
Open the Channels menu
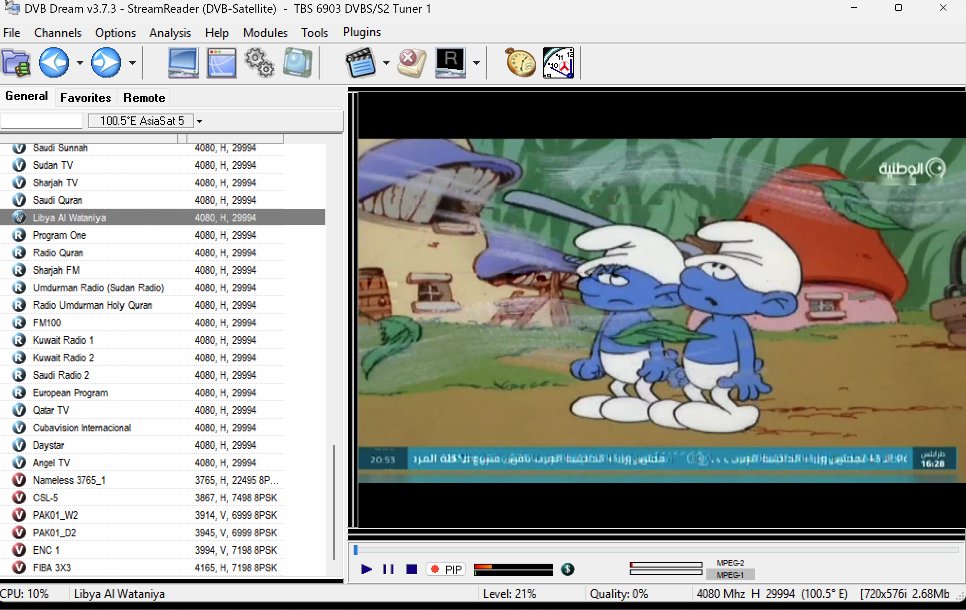pyautogui.click(x=58, y=33)
